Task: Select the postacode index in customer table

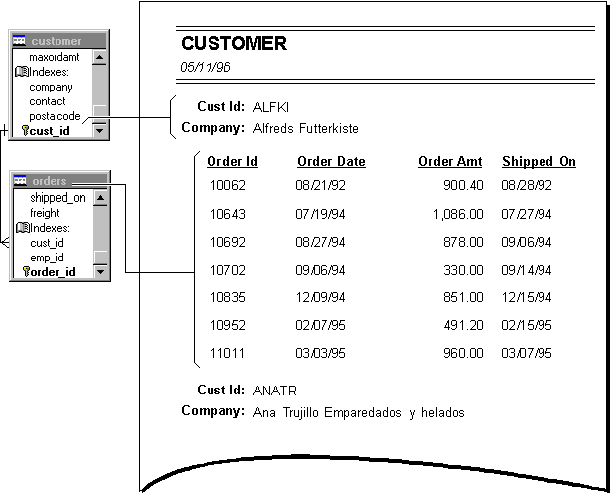Action: (55, 116)
